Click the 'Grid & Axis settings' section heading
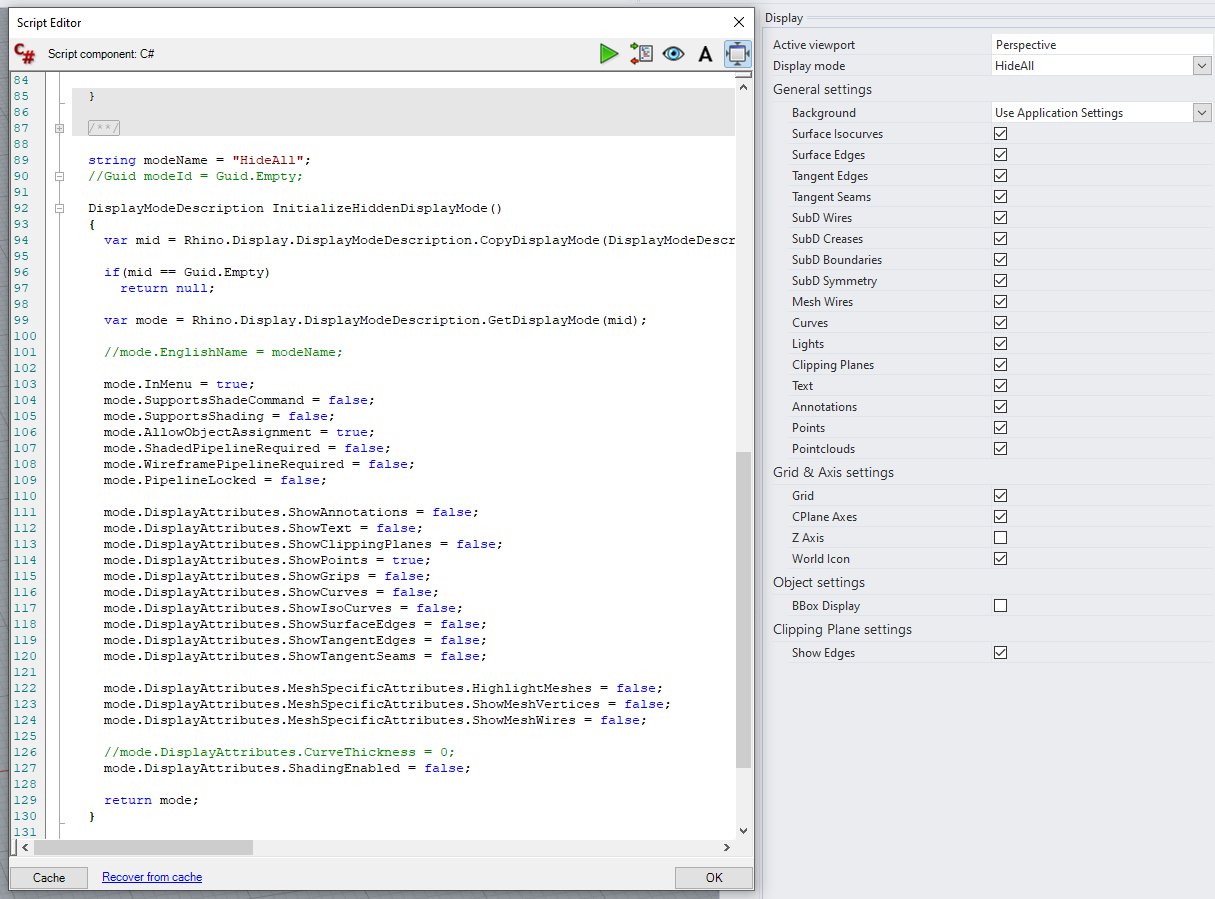This screenshot has width=1215, height=899. tap(833, 472)
